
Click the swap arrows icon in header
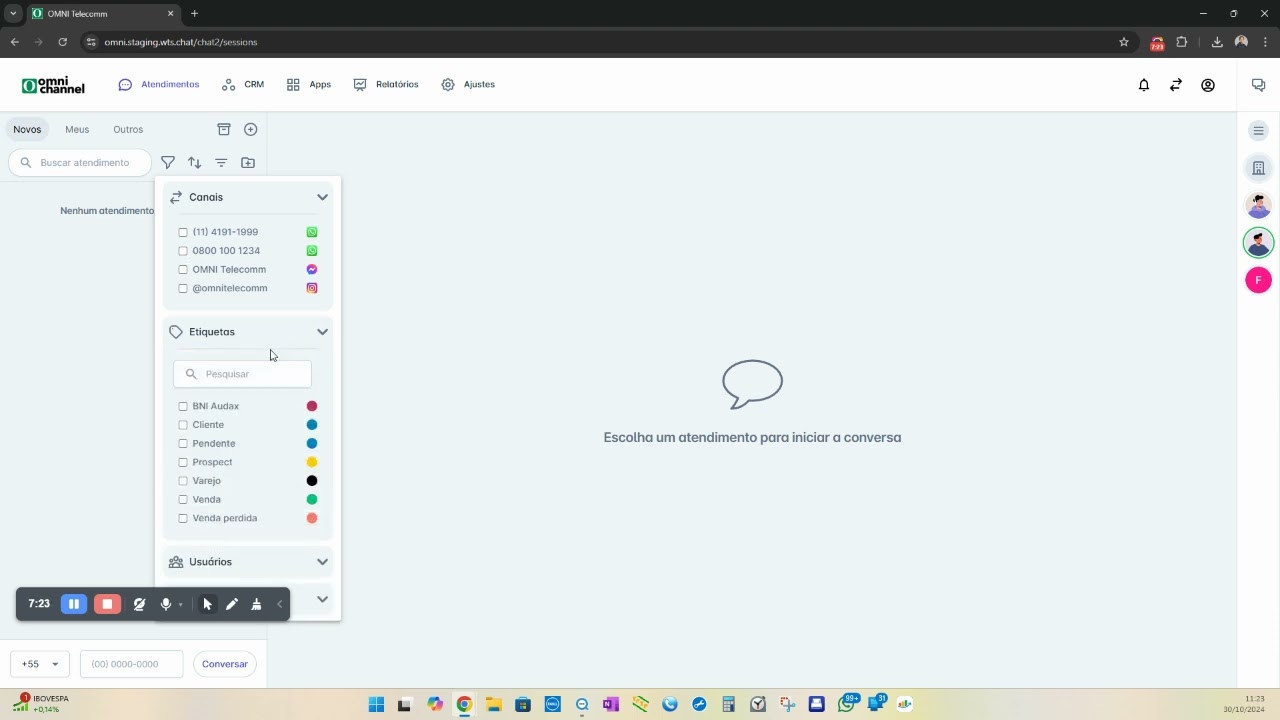coord(1176,85)
